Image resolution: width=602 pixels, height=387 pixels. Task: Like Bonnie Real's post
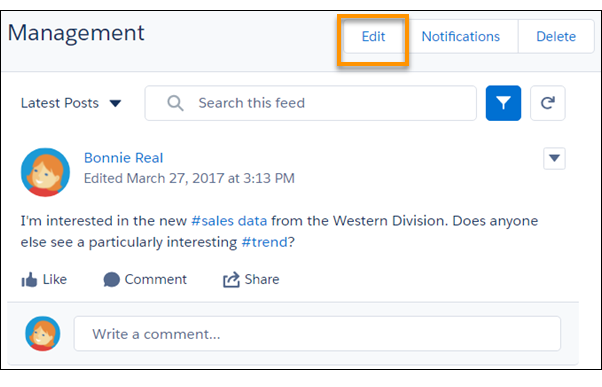coord(44,279)
